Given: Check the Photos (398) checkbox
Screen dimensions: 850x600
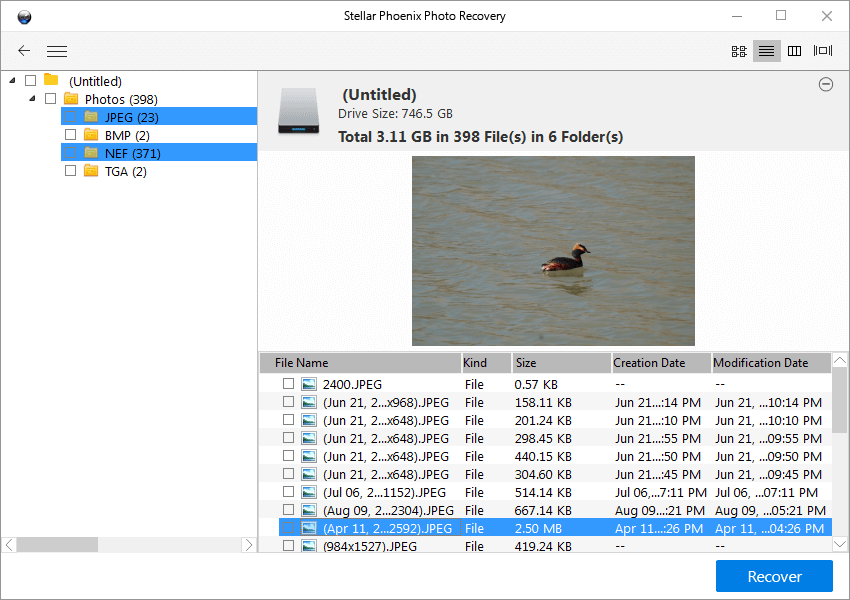Looking at the screenshot, I should coord(50,99).
